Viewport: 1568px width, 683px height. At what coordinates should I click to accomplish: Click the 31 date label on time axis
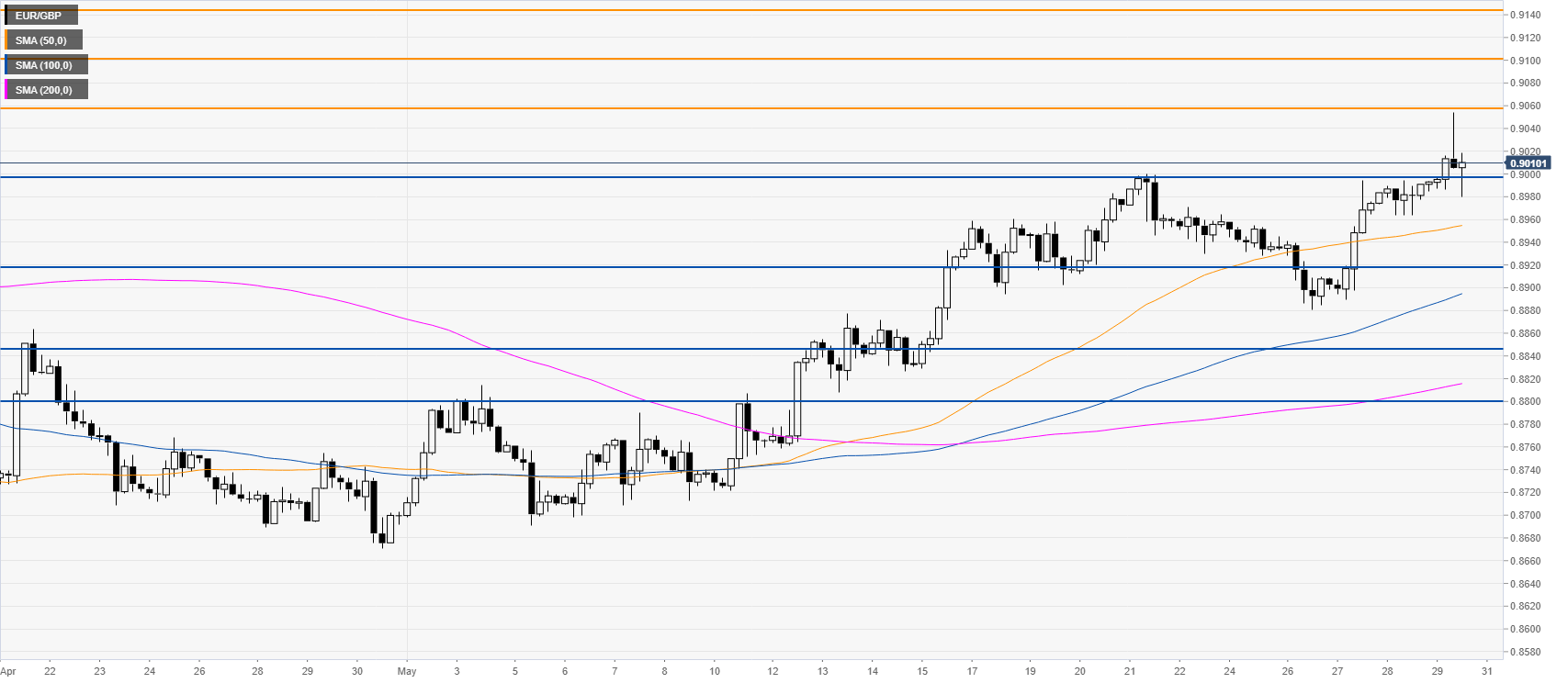[1485, 671]
